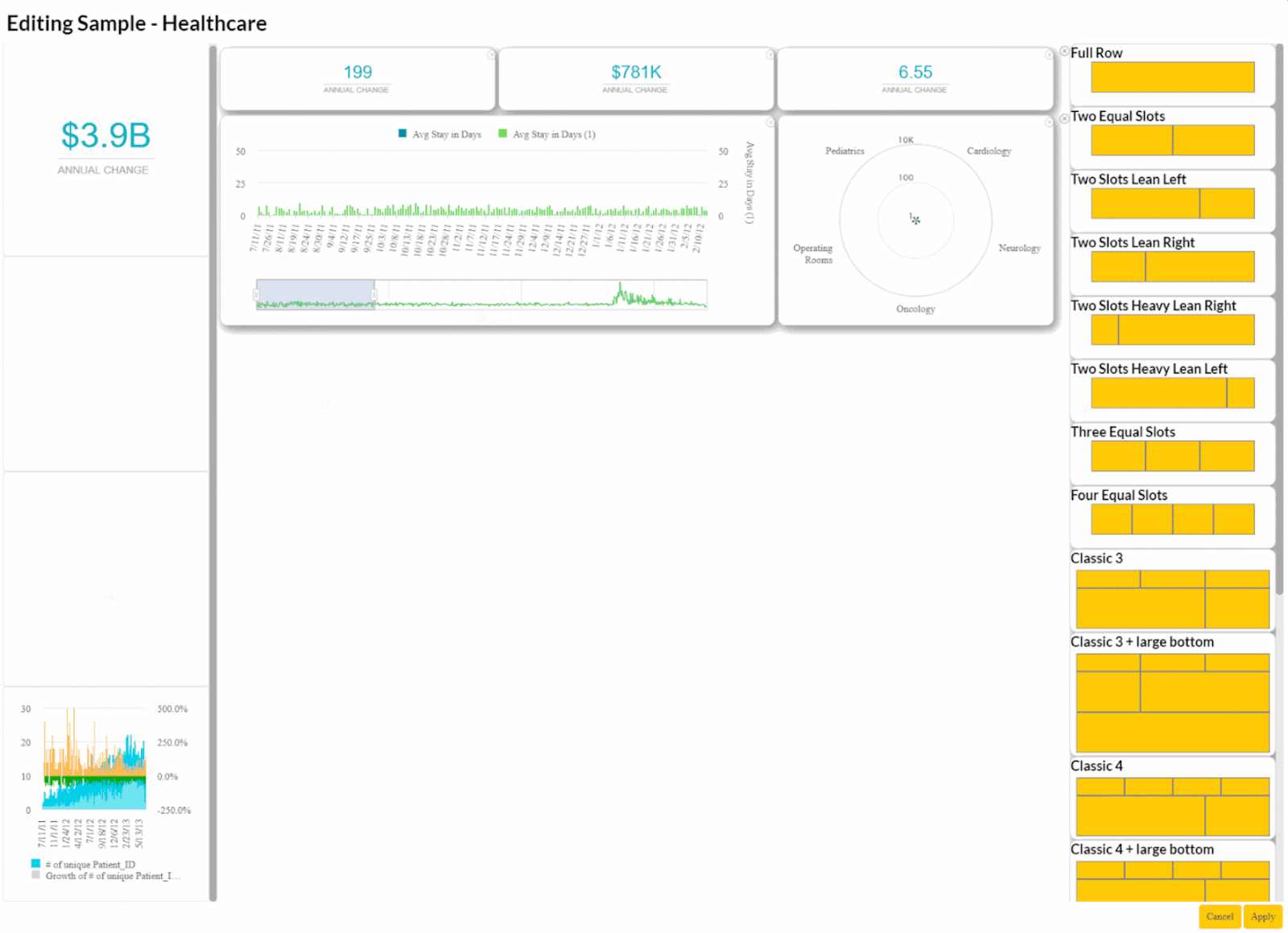Viewport: 1288px width, 933px height.
Task: Click the left handle of chart range selector
Action: 257,295
